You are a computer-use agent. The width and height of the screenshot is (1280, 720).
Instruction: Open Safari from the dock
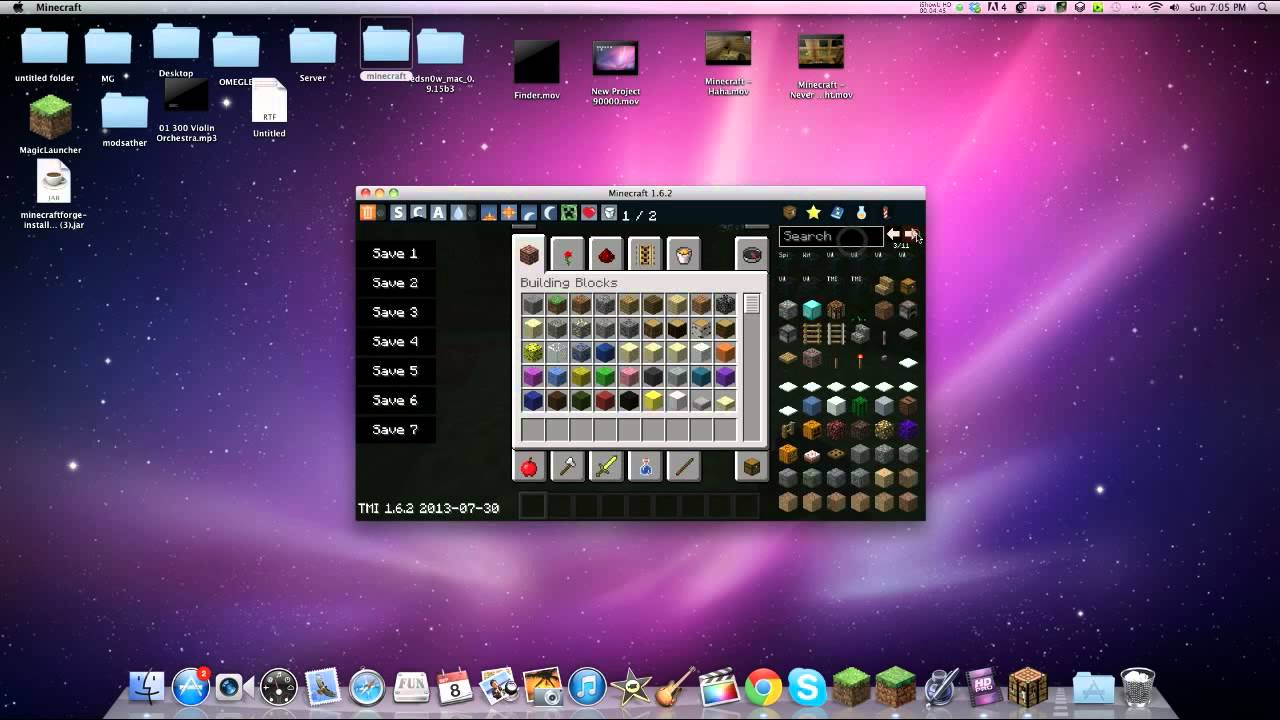coord(367,686)
